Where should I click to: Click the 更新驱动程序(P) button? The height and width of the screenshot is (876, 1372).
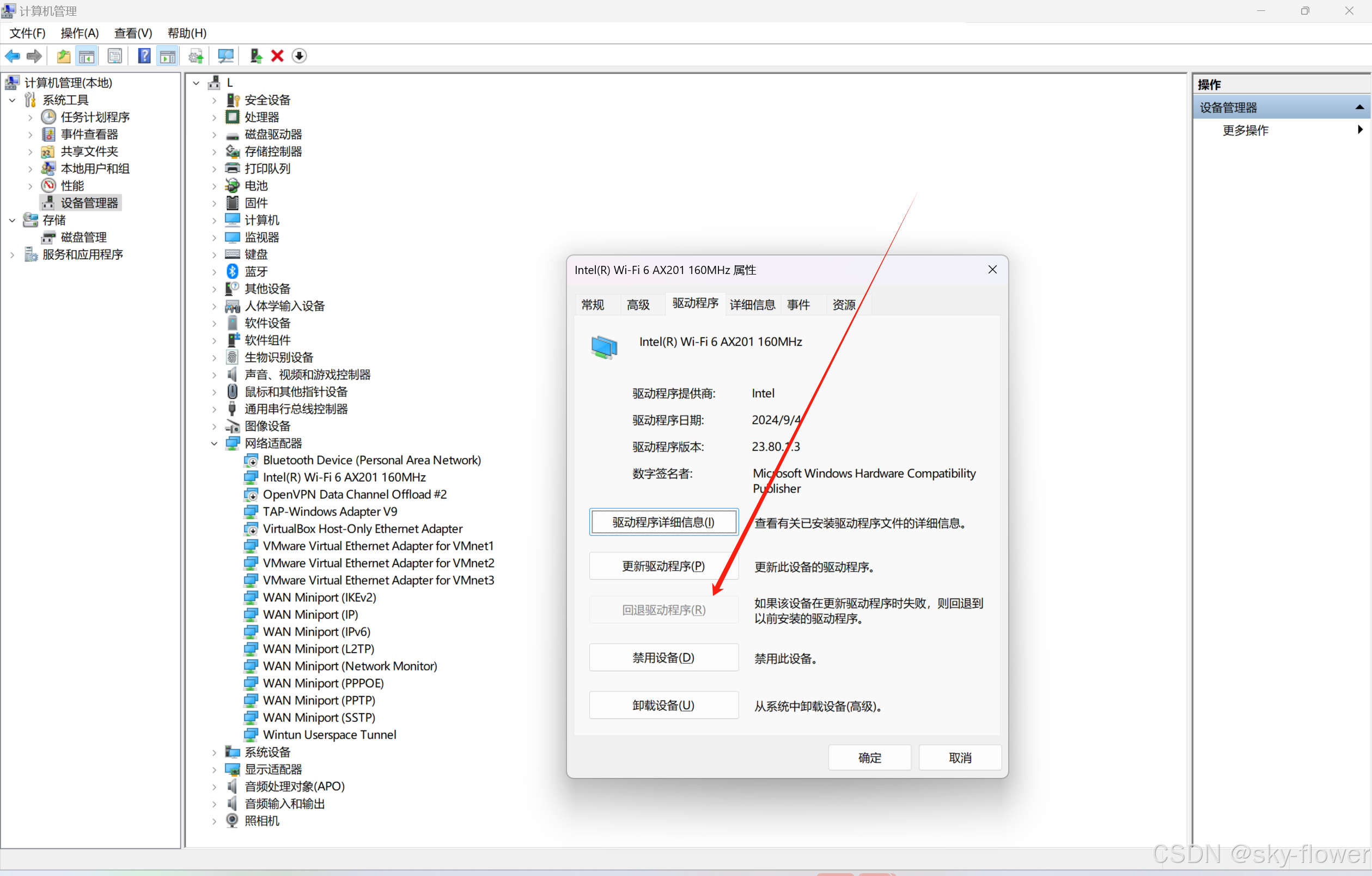click(x=663, y=566)
